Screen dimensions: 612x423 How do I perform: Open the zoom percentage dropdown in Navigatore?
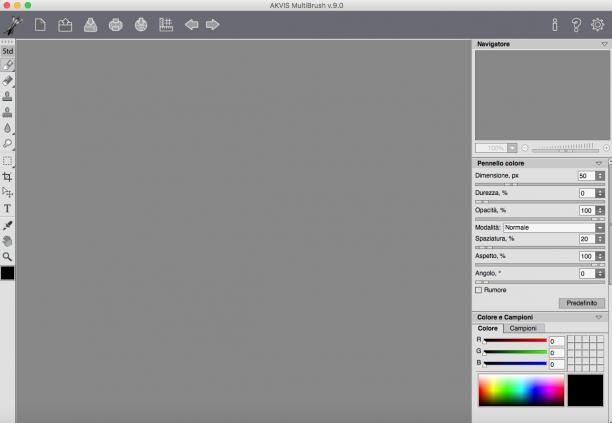point(512,148)
